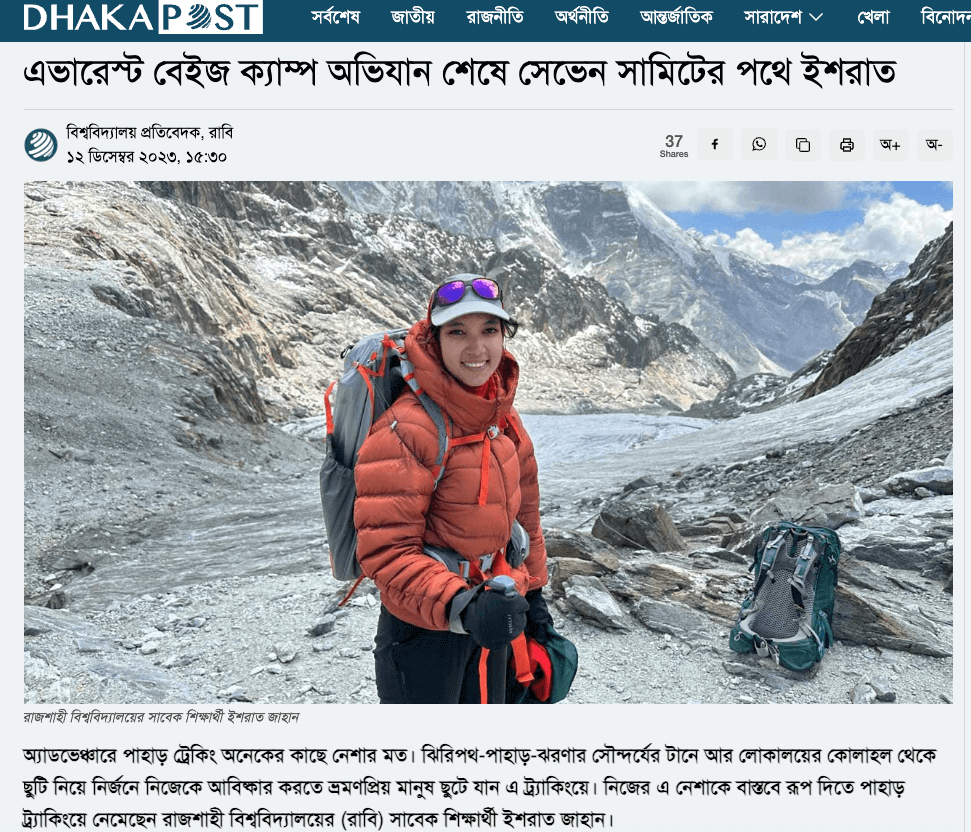The image size is (971, 832).
Task: Click author name বিশ্ববিদ্যালয় প্রতিবেদক, রাবি
Action: click(150, 132)
